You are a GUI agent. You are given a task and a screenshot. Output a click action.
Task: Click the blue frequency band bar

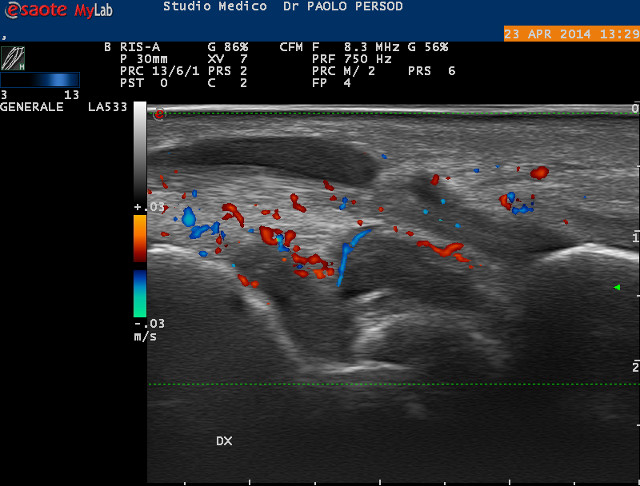click(40, 80)
